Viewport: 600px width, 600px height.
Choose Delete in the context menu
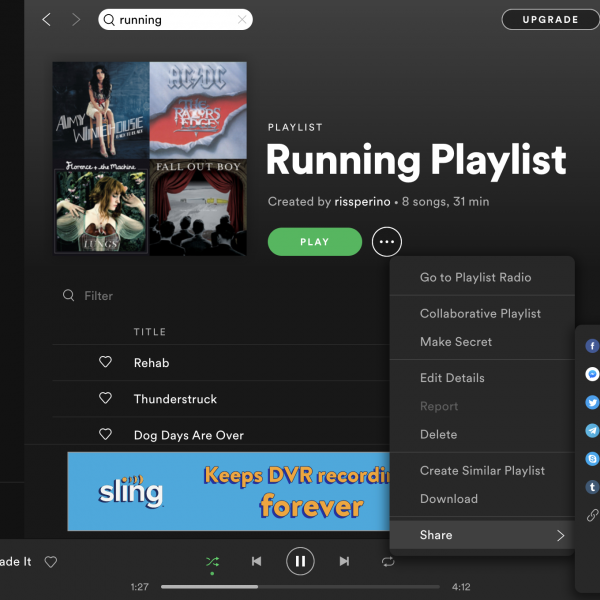(482, 434)
